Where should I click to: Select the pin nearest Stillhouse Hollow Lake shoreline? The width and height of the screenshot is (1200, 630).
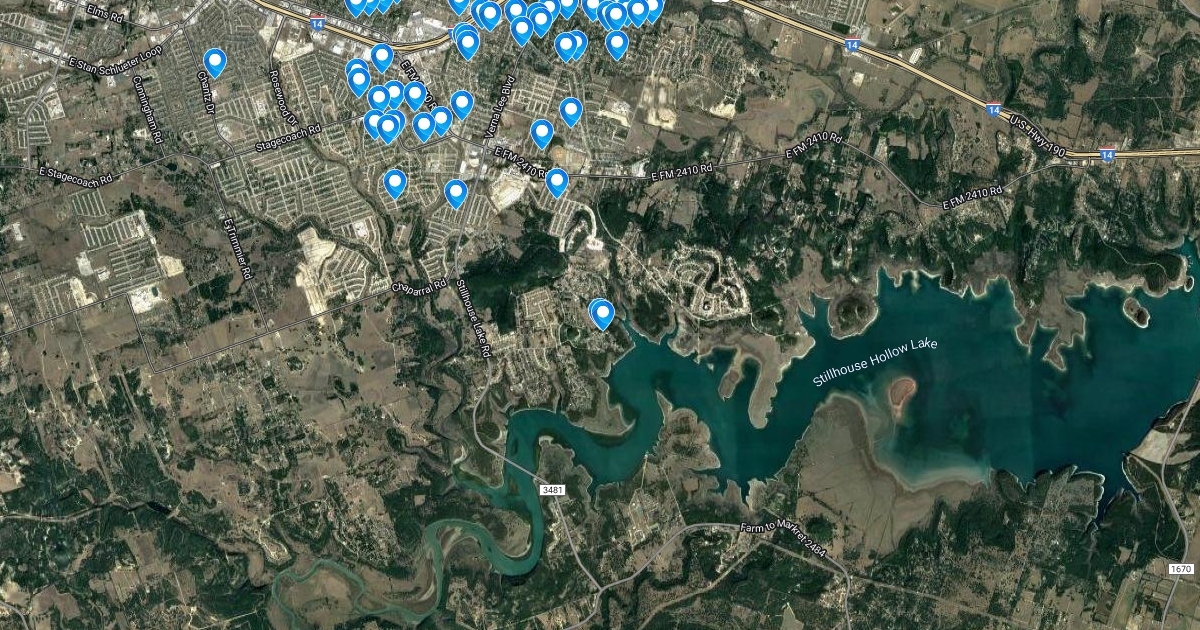tap(602, 315)
